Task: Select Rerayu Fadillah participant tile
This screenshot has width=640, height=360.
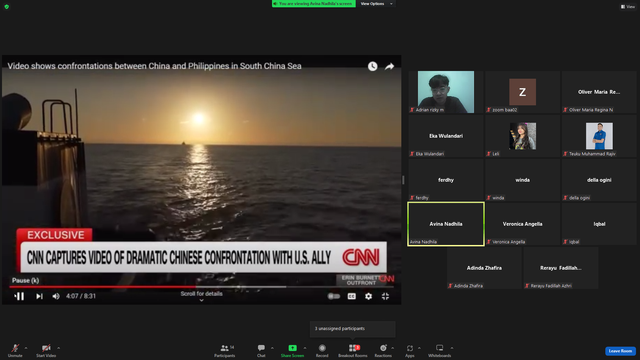Action: coord(560,268)
